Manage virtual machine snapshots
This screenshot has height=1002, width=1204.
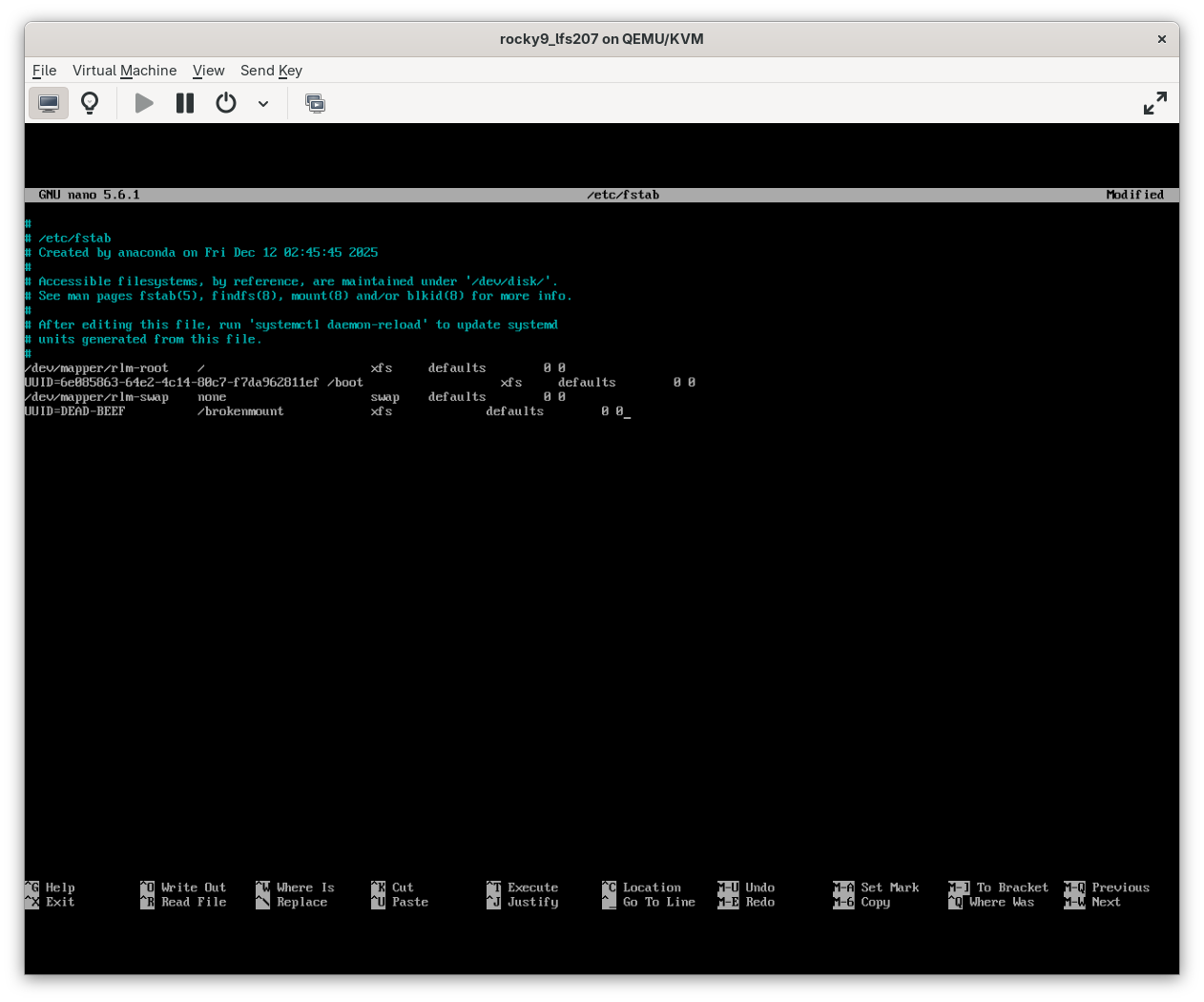tap(315, 102)
